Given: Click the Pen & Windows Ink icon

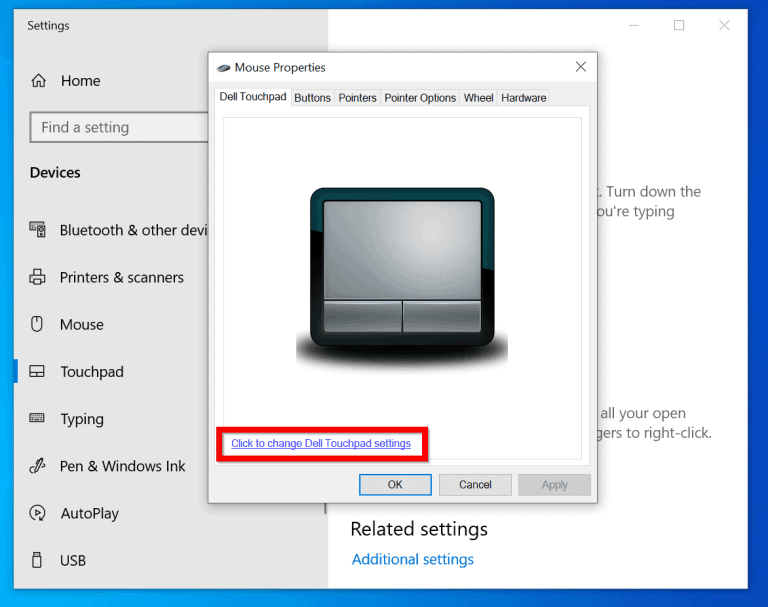Looking at the screenshot, I should [37, 465].
